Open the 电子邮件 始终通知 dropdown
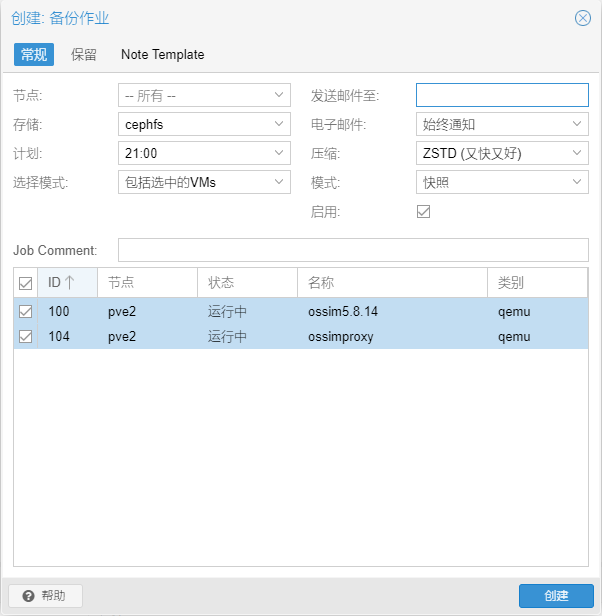This screenshot has width=602, height=616. (x=577, y=125)
